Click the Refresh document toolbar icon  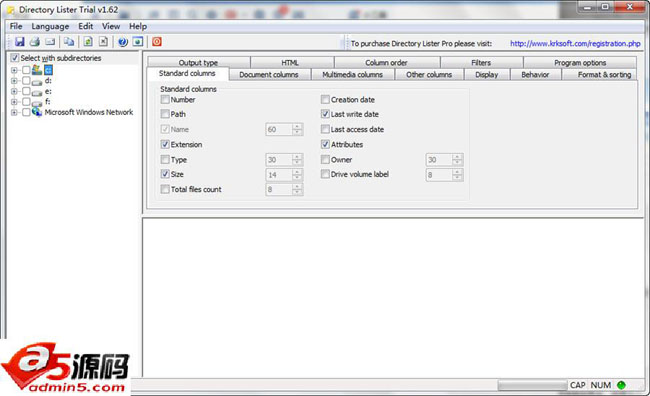(88, 42)
